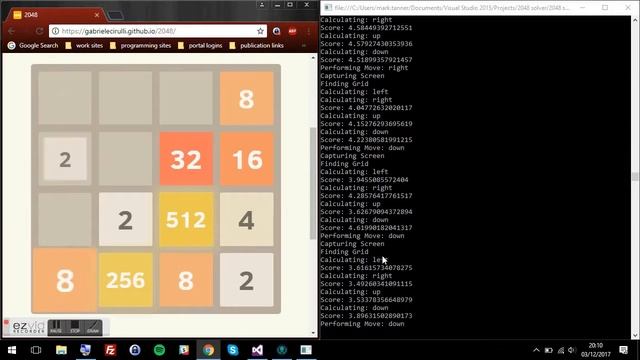Open the programming sites bookmark folder
Viewport: 640px width, 360px height.
tap(140, 46)
